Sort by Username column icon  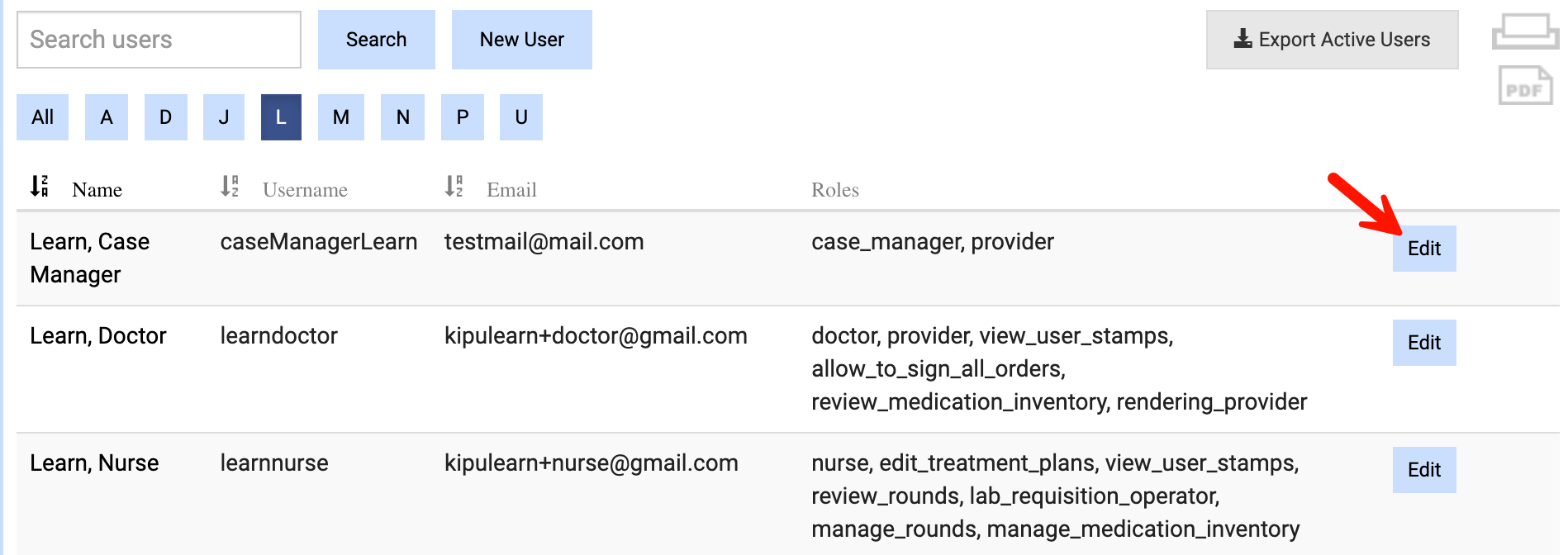click(230, 187)
